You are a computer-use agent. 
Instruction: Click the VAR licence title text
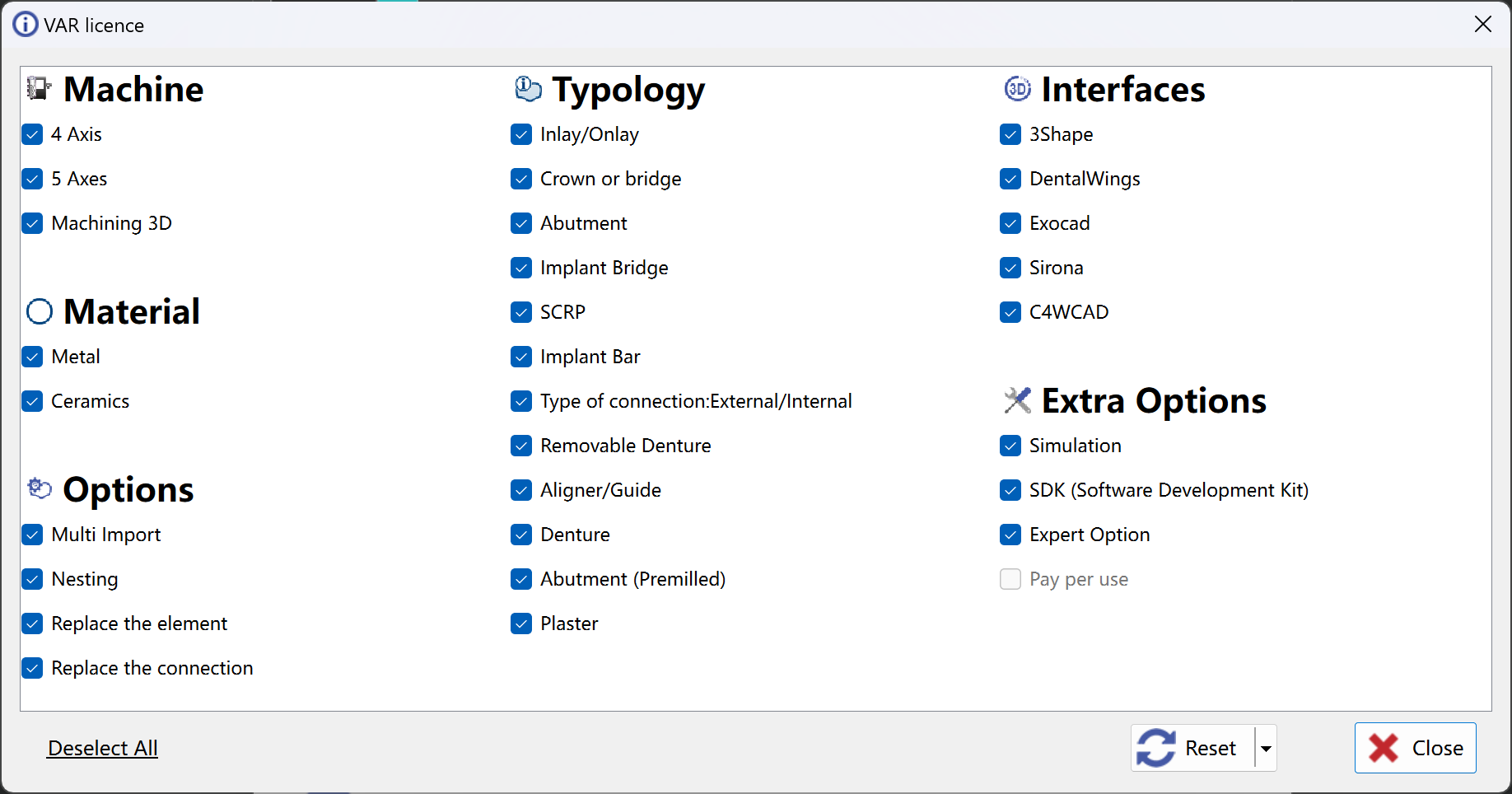[94, 26]
